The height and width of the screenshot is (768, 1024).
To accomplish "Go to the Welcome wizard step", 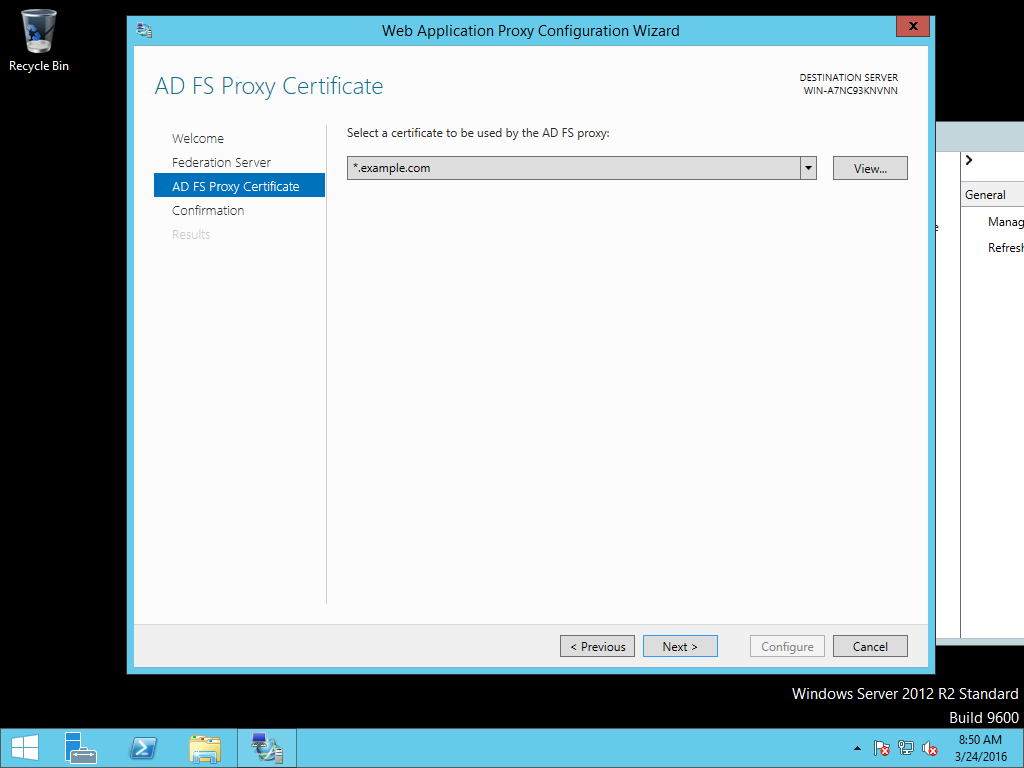I will pyautogui.click(x=198, y=138).
